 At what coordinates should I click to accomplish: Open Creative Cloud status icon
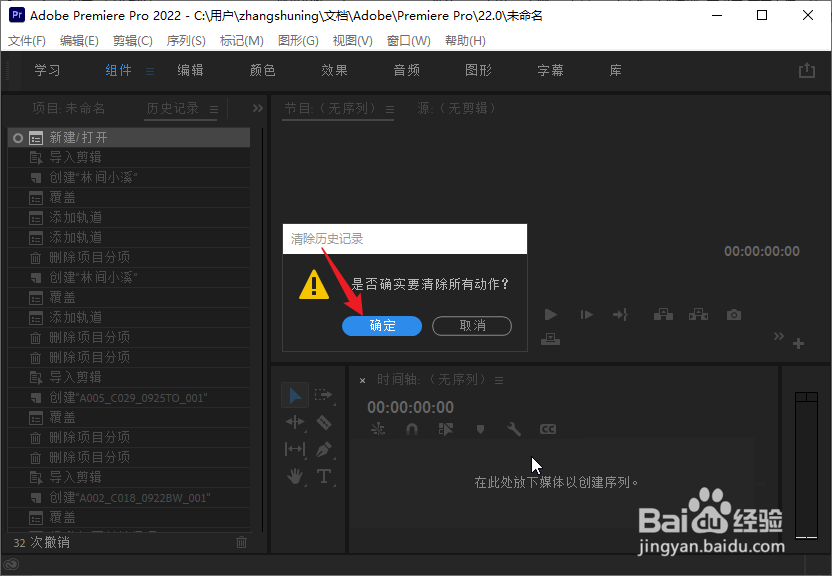[x=12, y=565]
